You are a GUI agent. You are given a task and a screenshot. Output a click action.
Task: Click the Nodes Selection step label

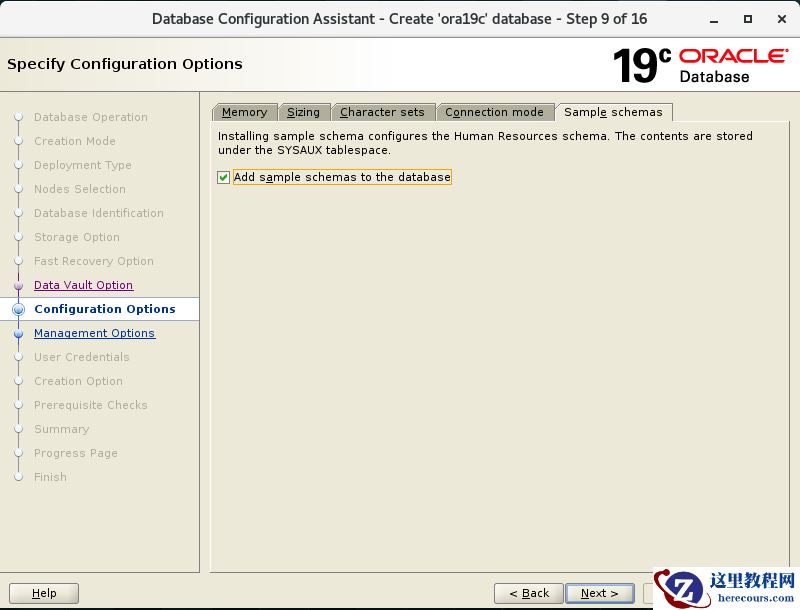tap(80, 189)
